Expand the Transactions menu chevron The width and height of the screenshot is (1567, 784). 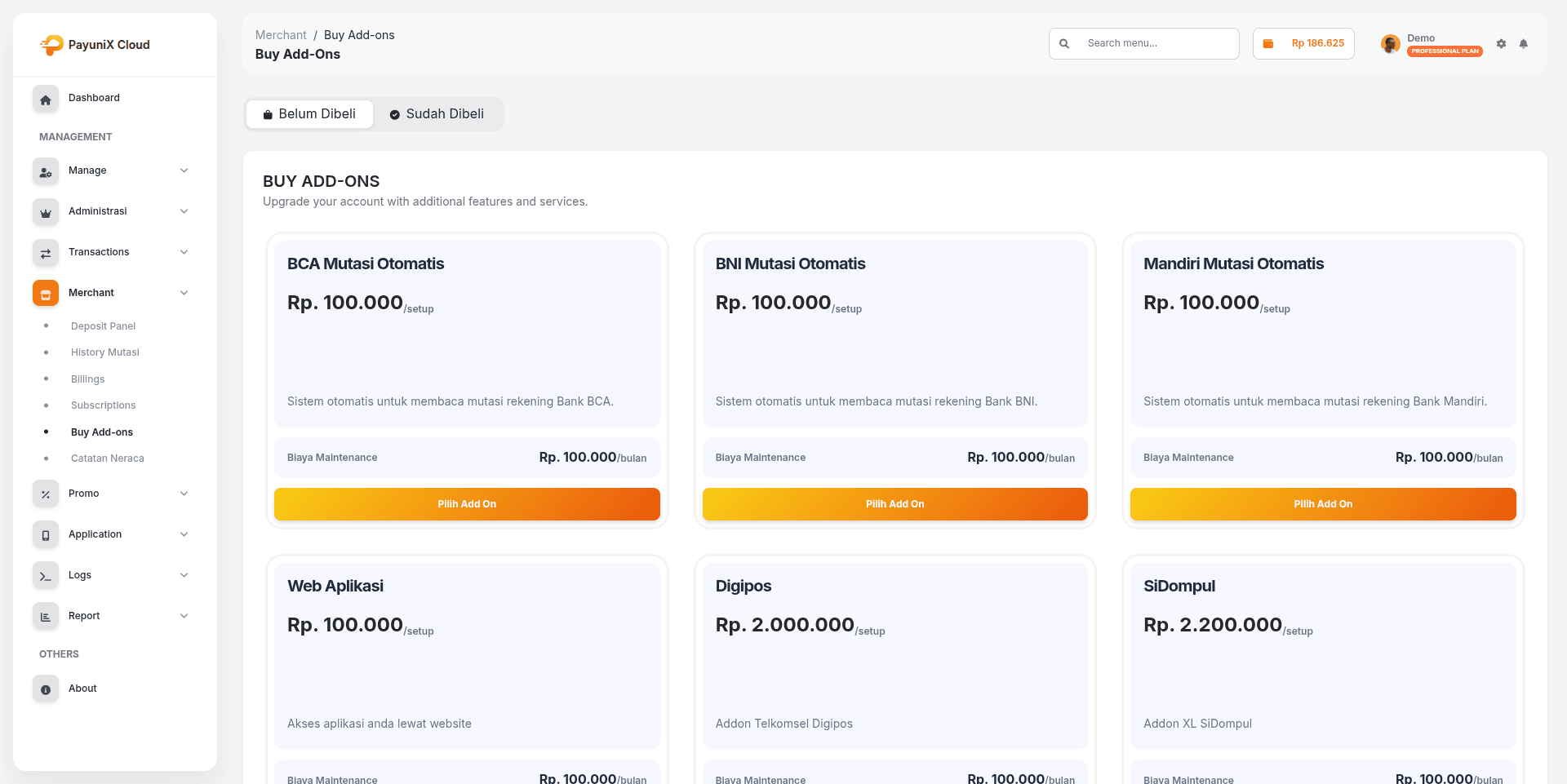tap(184, 252)
